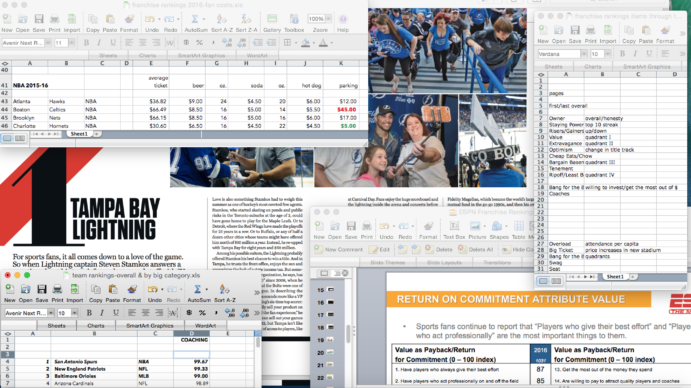
Task: Toggle Bold in the team rankings-overall workbook
Action: point(89,313)
